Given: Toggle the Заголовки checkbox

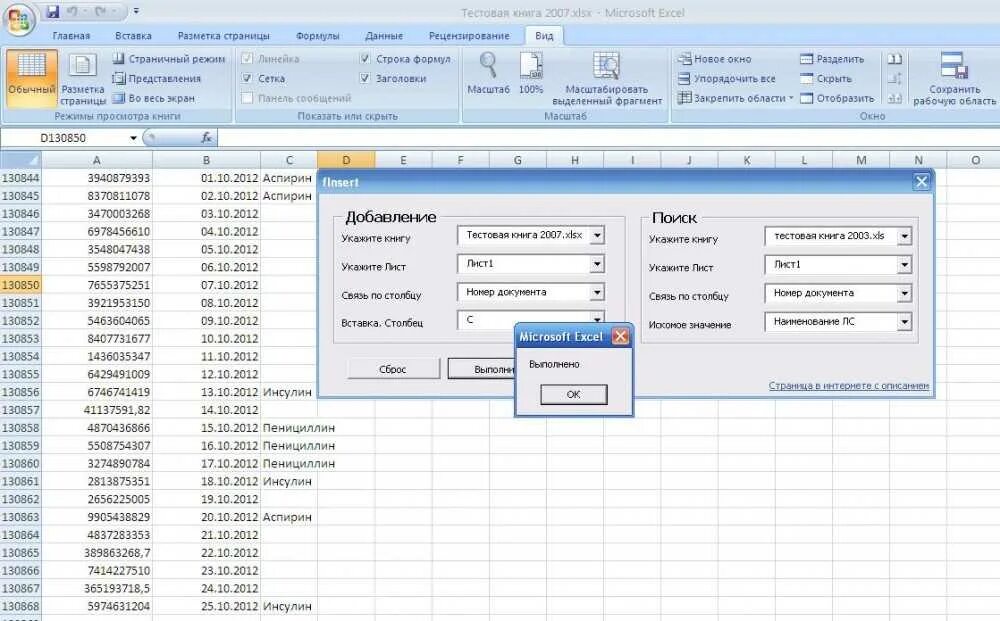Looking at the screenshot, I should 365,78.
